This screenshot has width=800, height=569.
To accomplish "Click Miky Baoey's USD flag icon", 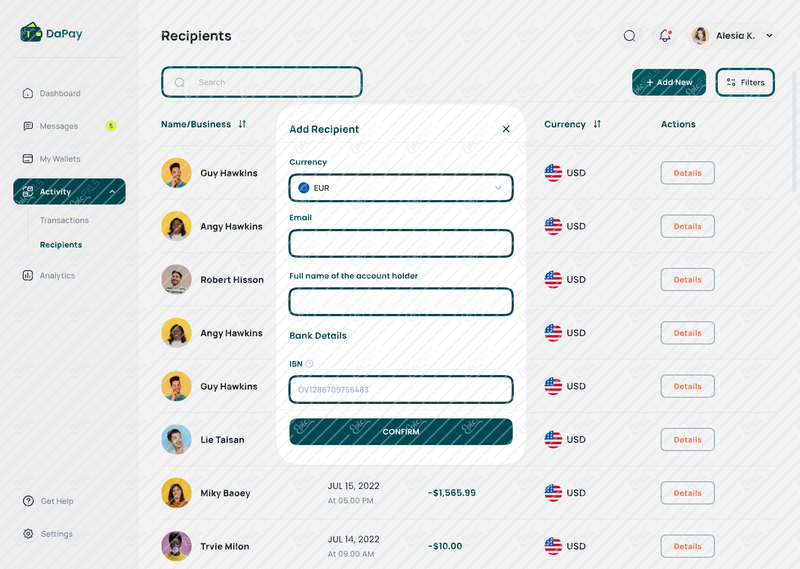I will pyautogui.click(x=553, y=492).
